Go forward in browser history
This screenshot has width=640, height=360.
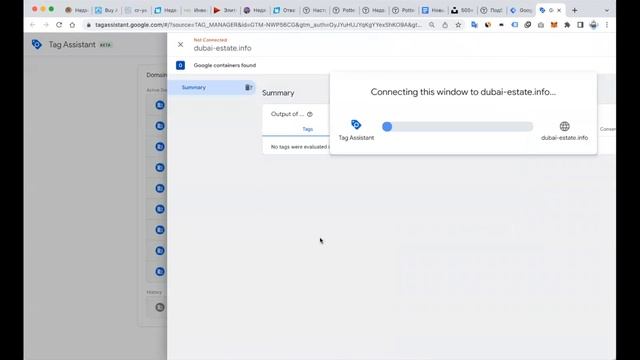coord(46,25)
